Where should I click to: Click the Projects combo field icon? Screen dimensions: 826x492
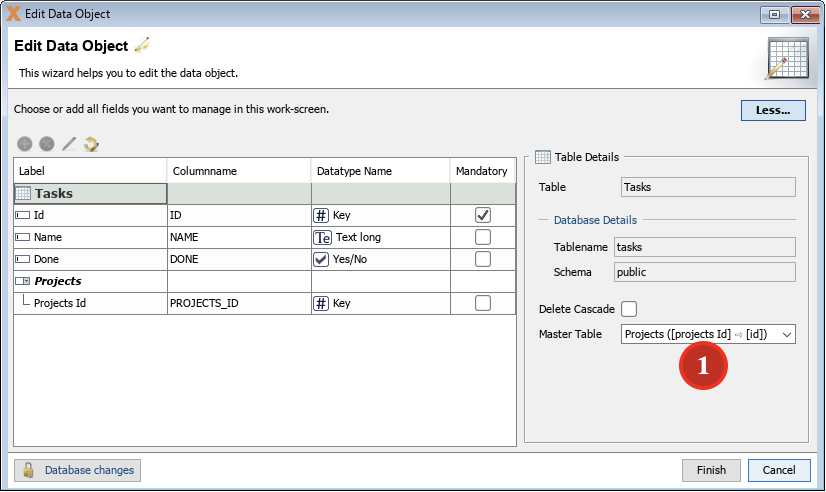coord(23,281)
